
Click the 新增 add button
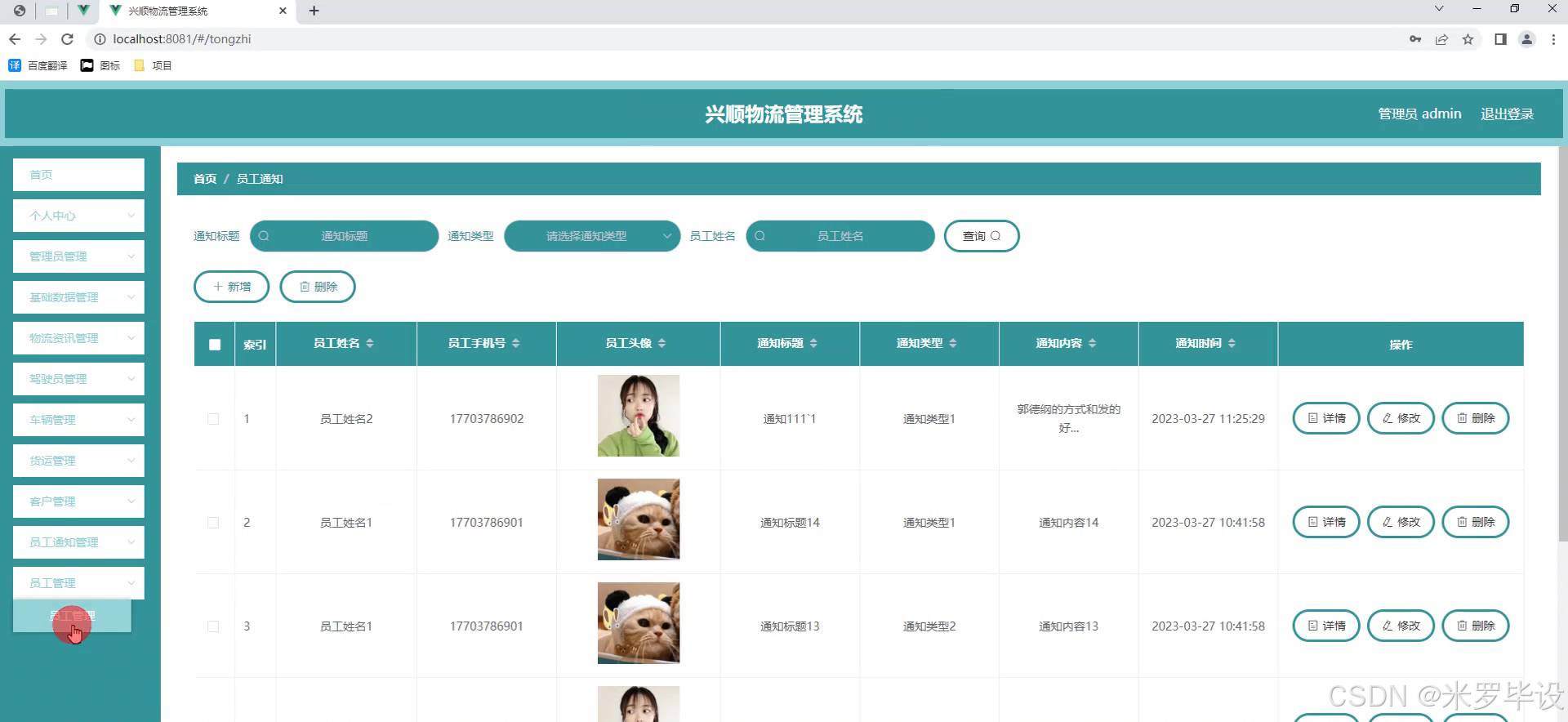tap(231, 287)
